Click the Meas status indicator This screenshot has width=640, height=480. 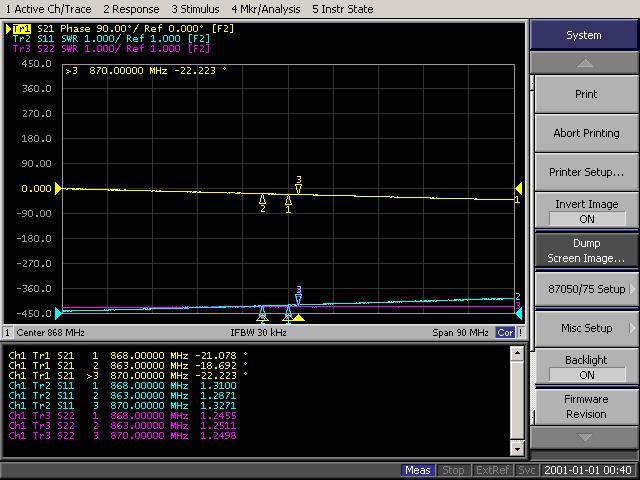coord(418,470)
